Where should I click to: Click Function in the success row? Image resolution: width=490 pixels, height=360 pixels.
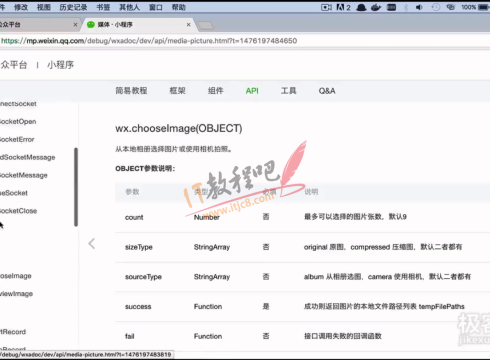(x=208, y=307)
